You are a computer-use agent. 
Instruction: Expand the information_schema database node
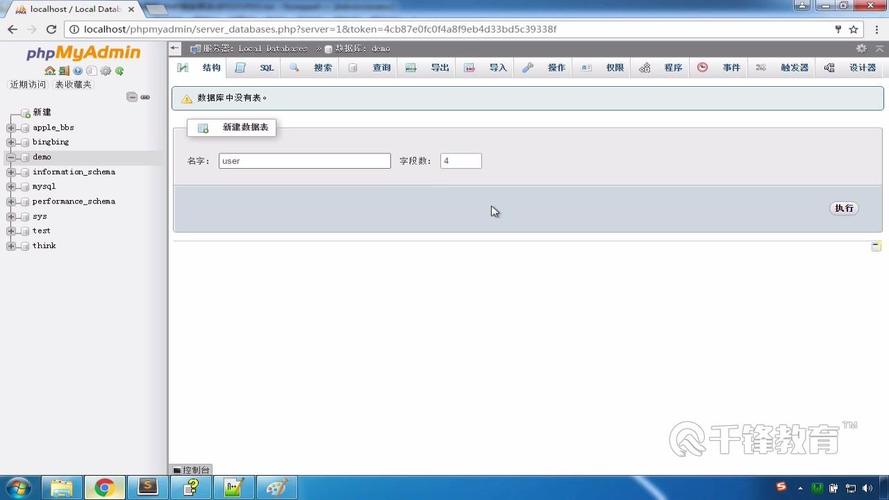point(11,172)
